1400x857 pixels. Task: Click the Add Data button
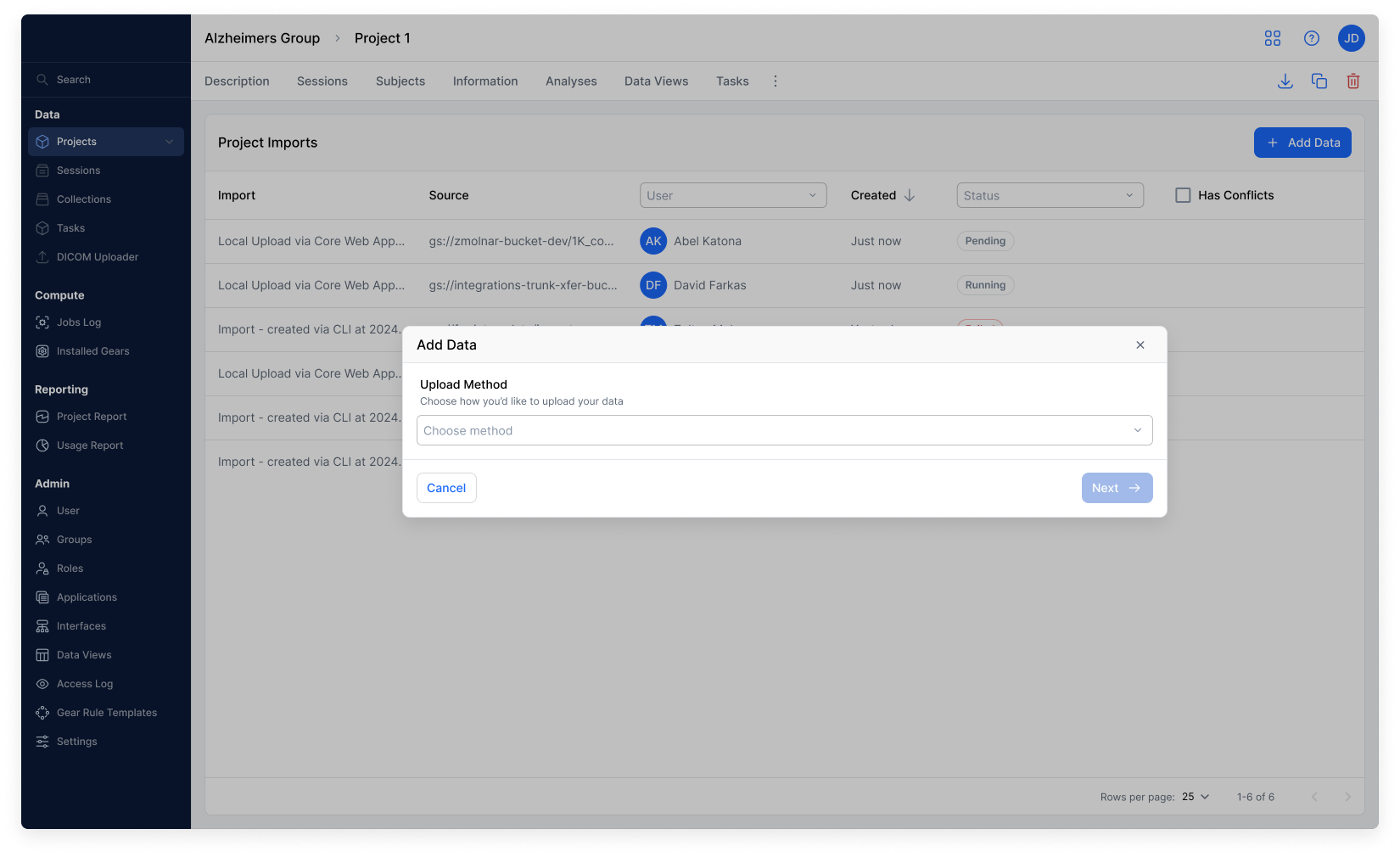1302,143
